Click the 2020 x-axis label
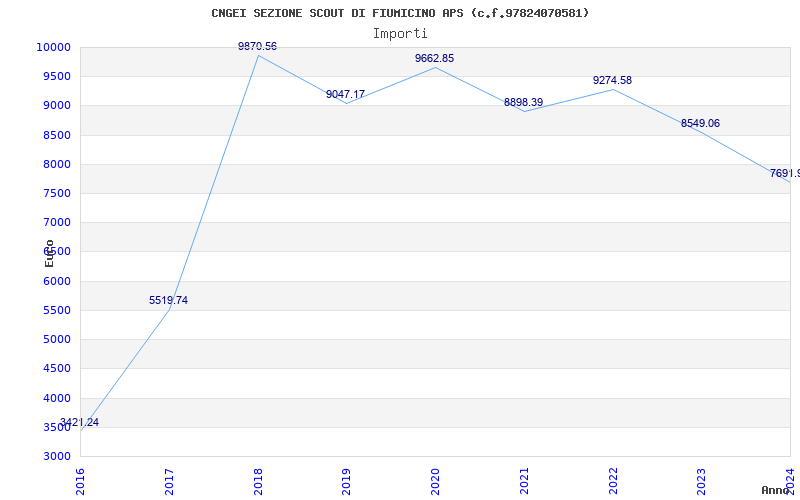The height and width of the screenshot is (500, 800). (x=435, y=482)
